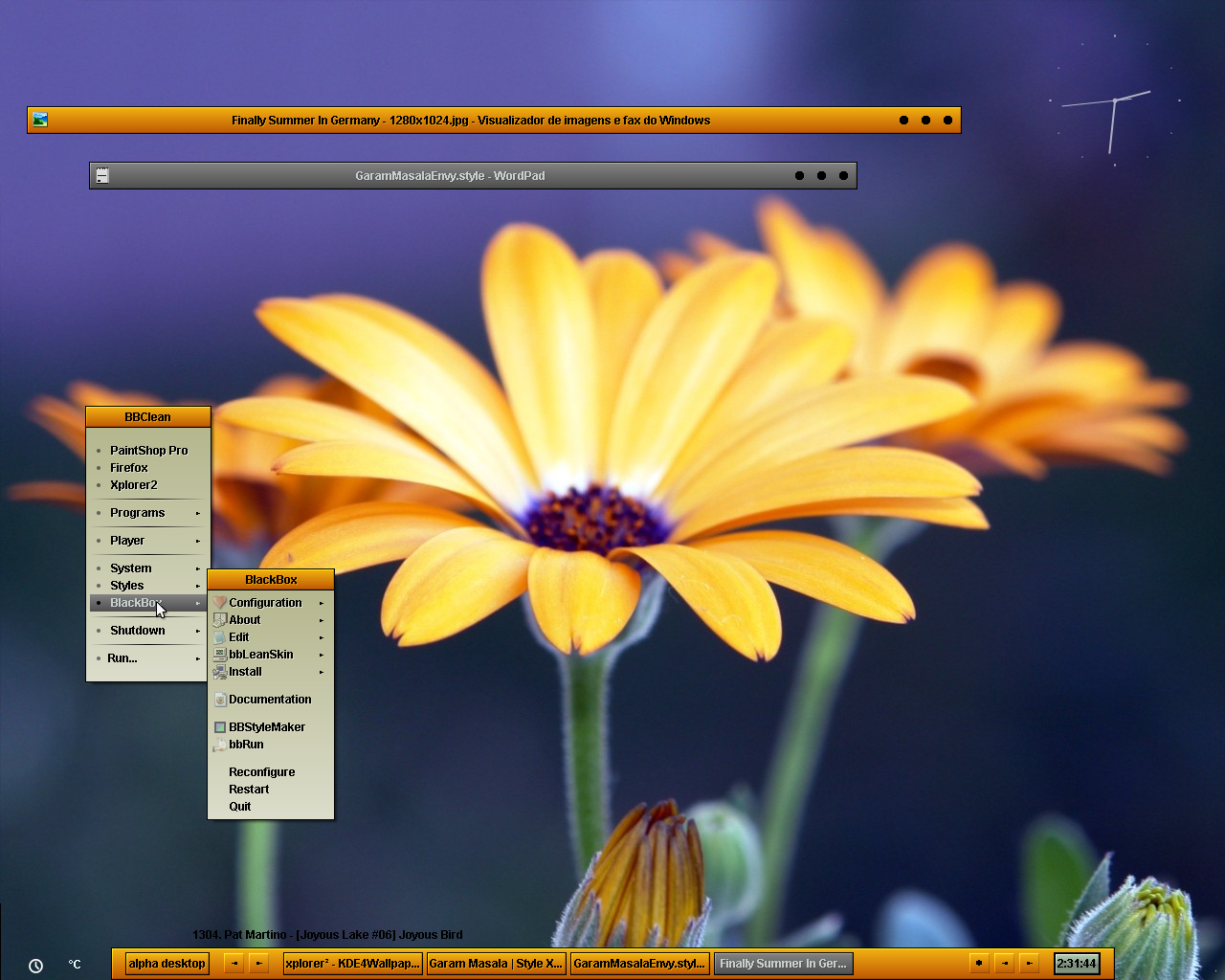Click the Pat Martino Joyous Bird track text
1225x980 pixels.
(327, 935)
